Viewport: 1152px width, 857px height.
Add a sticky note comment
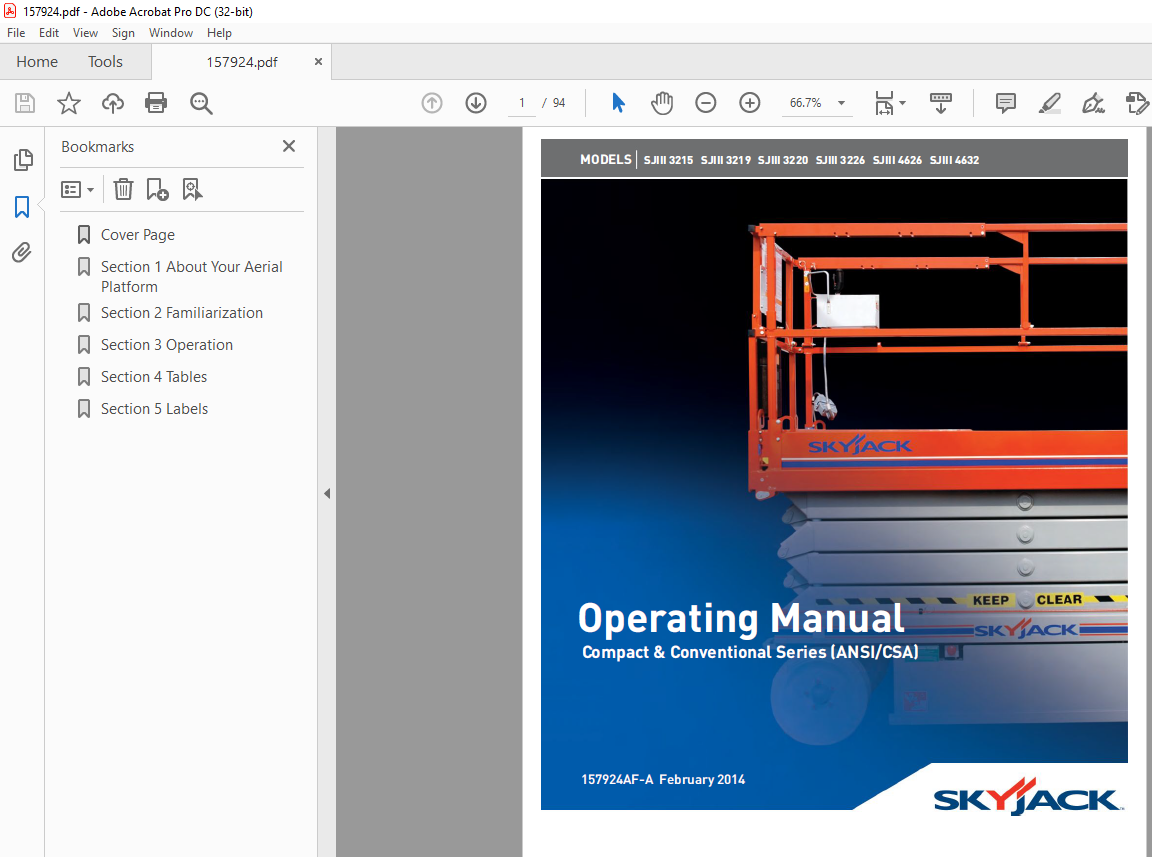[x=1006, y=103]
